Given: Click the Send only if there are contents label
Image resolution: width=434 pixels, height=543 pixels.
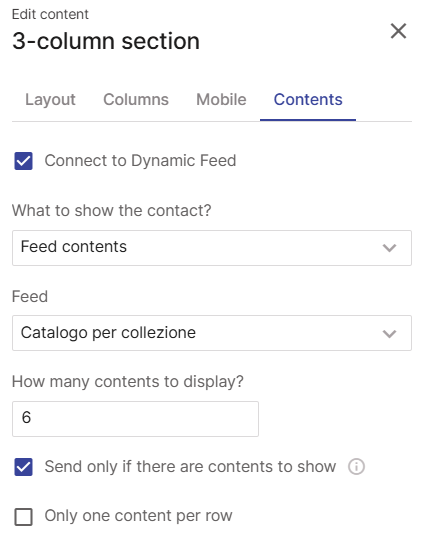Looking at the screenshot, I should coord(190,466).
